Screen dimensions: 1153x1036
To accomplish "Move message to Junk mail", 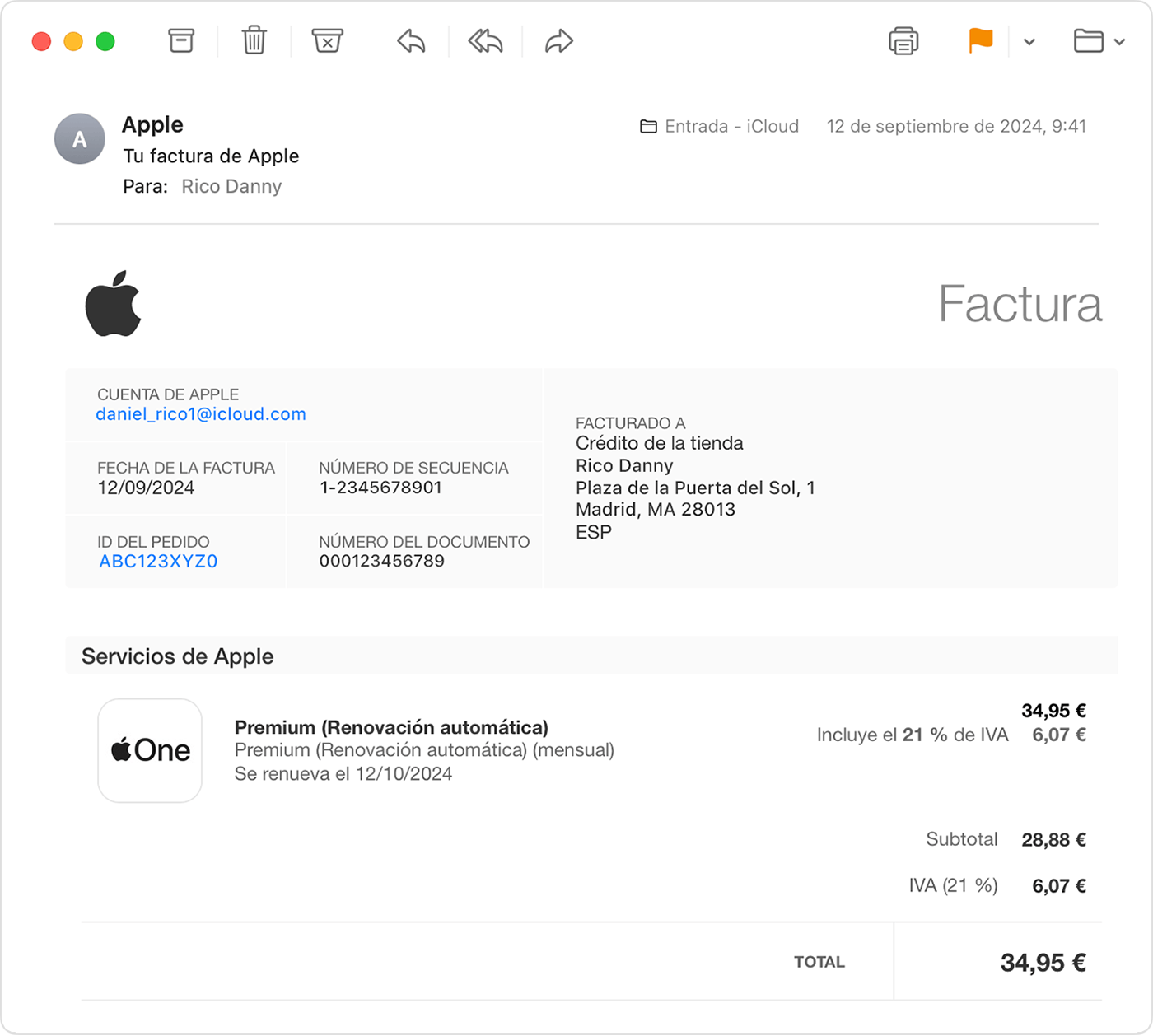I will click(327, 40).
